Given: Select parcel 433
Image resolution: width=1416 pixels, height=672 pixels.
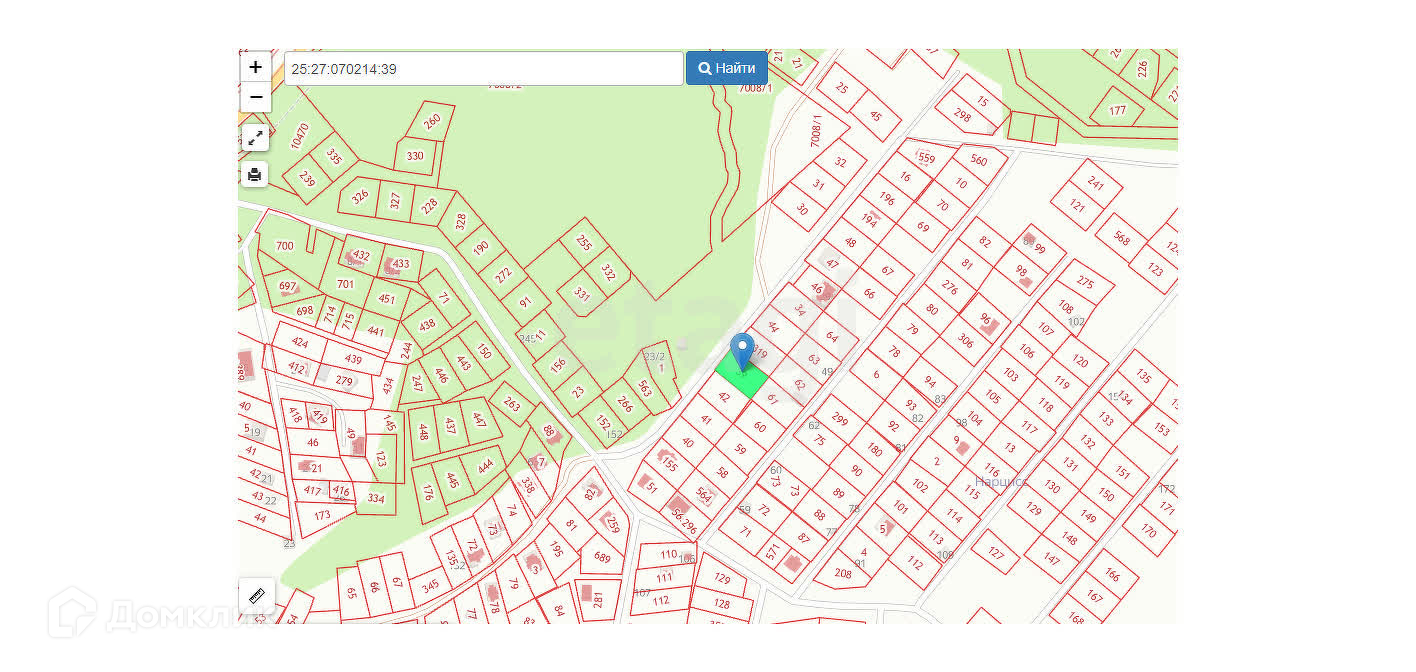Looking at the screenshot, I should coord(400,264).
